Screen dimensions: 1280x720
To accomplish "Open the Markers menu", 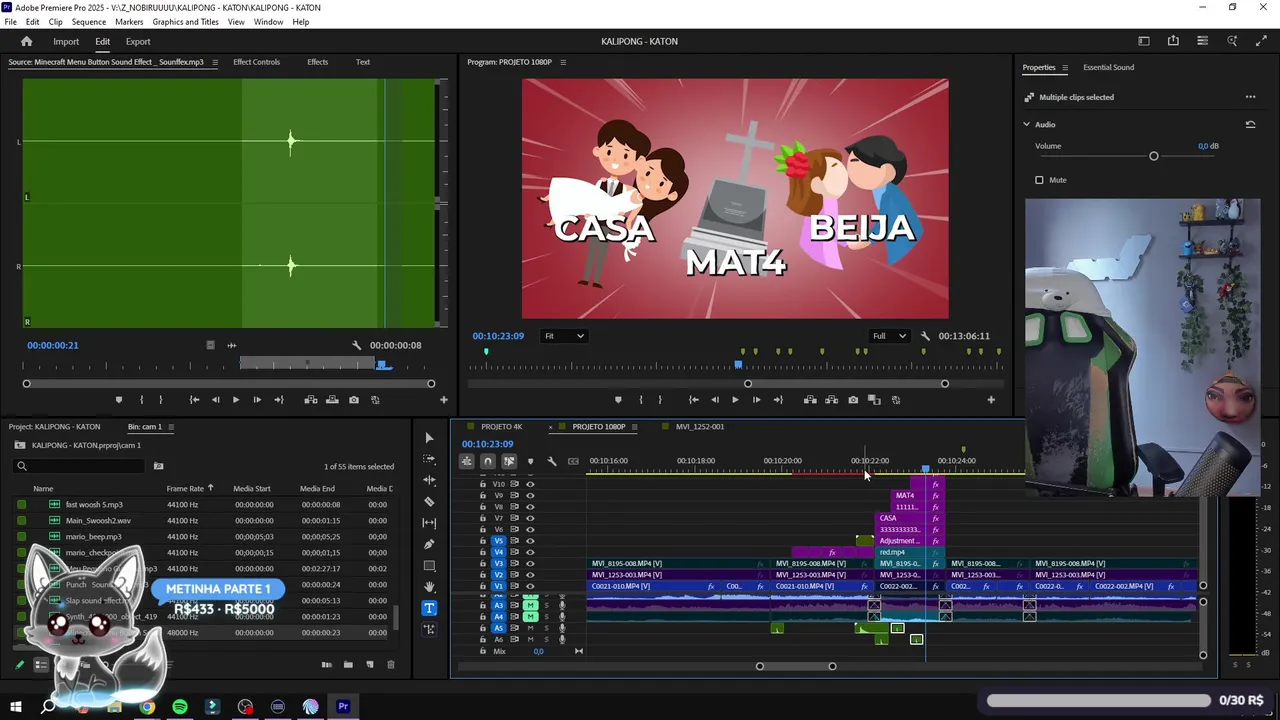I will 129,22.
